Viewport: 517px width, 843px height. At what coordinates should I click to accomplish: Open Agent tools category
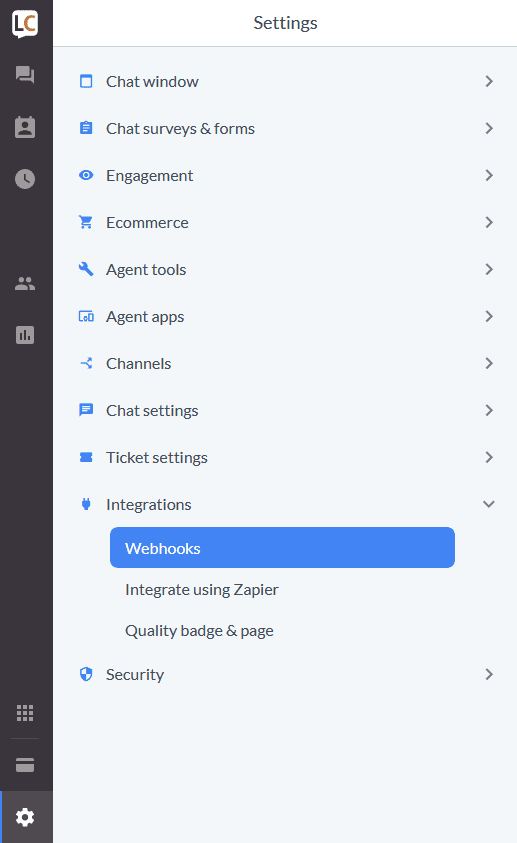285,269
